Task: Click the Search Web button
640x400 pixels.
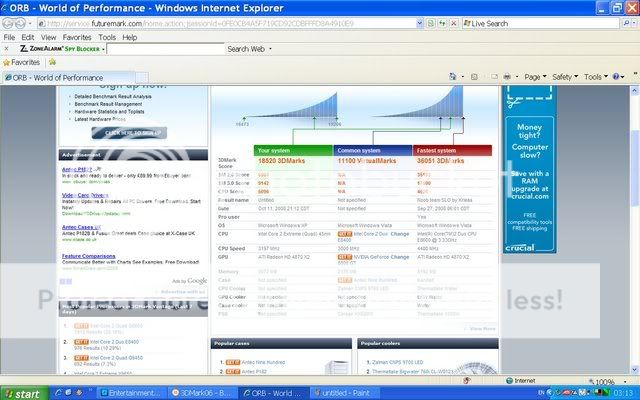Action: pos(246,49)
